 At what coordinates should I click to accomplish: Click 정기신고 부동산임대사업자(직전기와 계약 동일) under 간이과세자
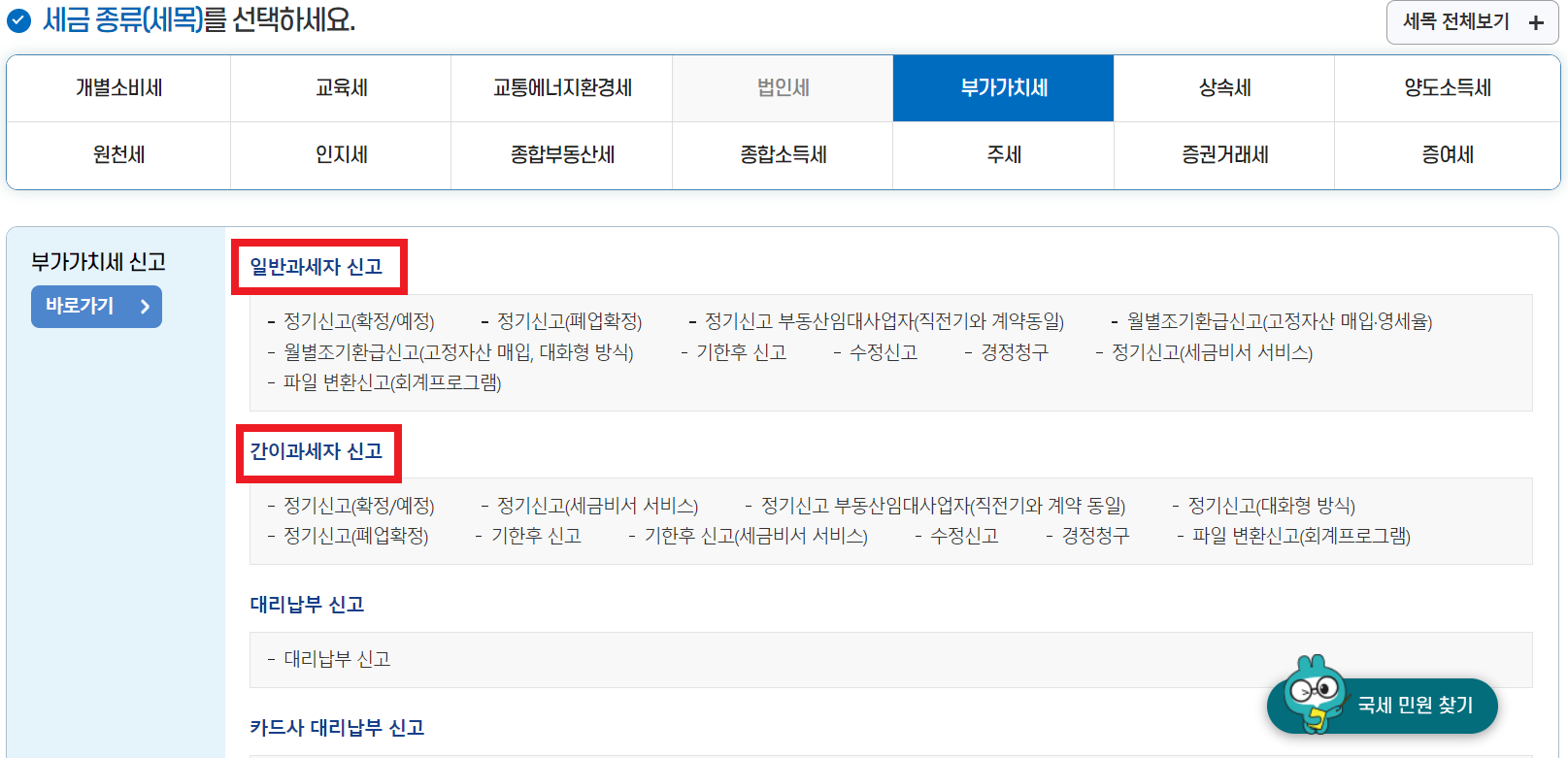pyautogui.click(x=943, y=506)
